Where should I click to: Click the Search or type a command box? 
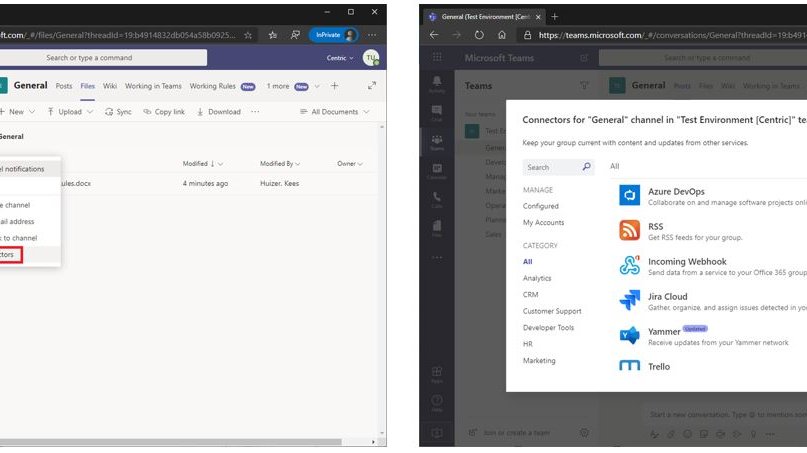click(x=103, y=58)
